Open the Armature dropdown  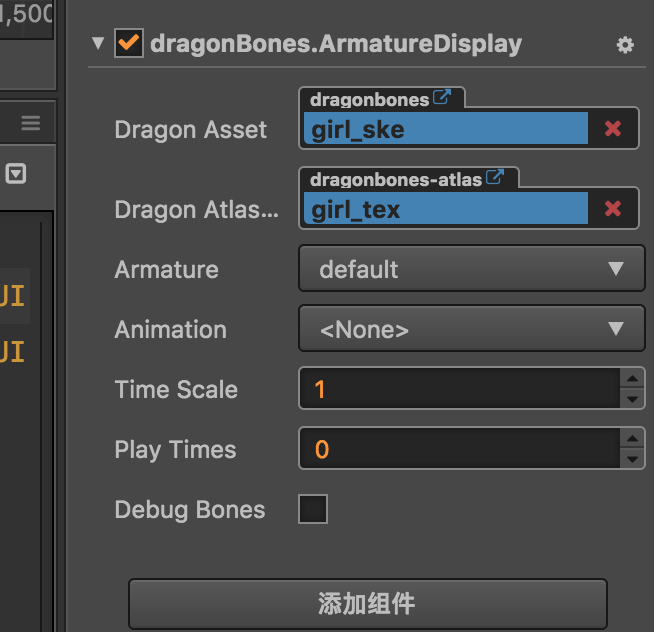click(471, 269)
